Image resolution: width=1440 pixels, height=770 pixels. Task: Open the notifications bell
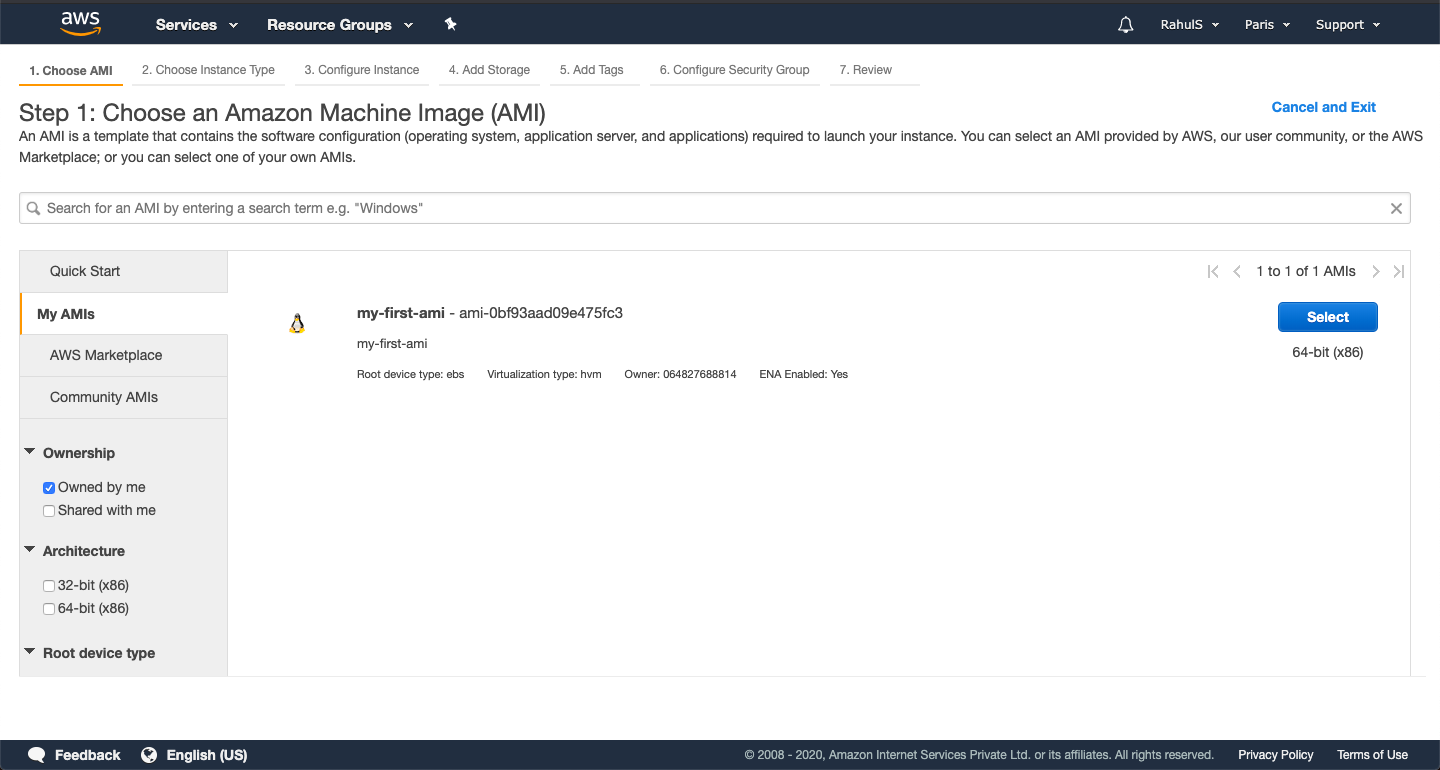tap(1125, 23)
